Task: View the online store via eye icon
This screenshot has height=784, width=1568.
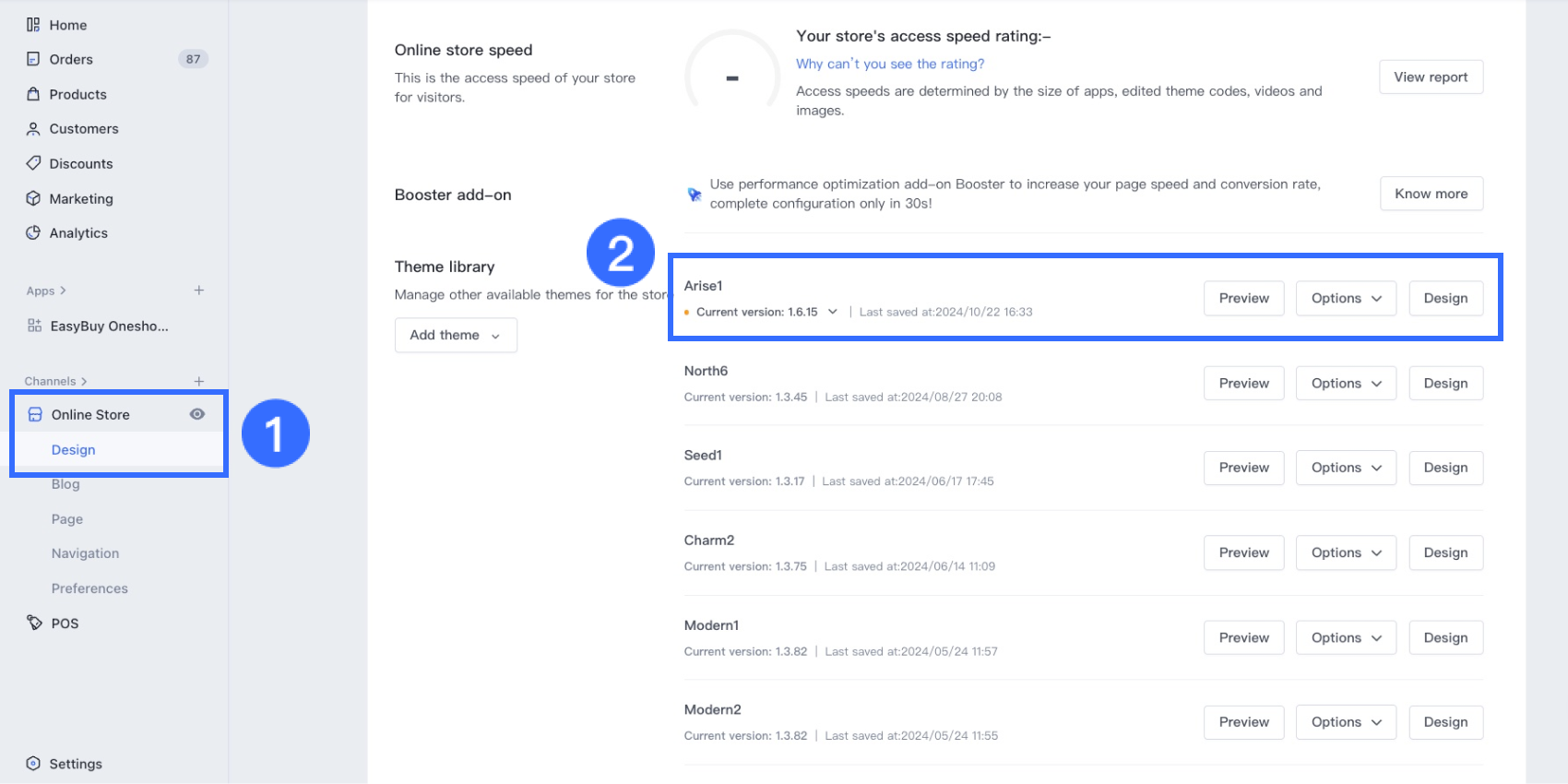Action: tap(197, 414)
